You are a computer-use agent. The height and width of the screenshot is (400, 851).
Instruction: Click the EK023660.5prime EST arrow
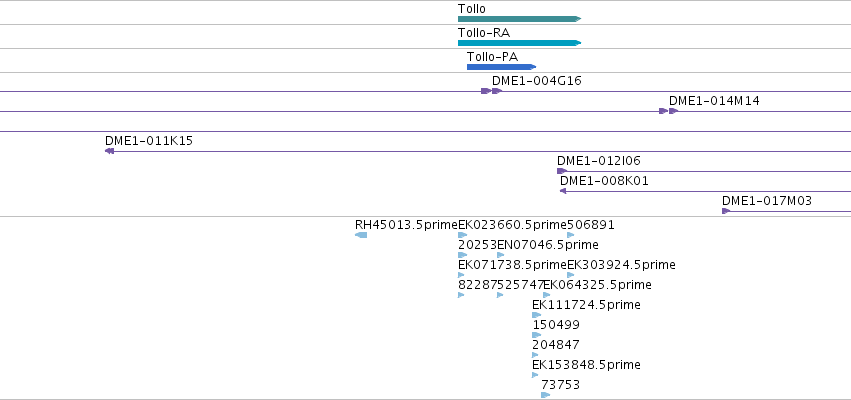pyautogui.click(x=462, y=235)
